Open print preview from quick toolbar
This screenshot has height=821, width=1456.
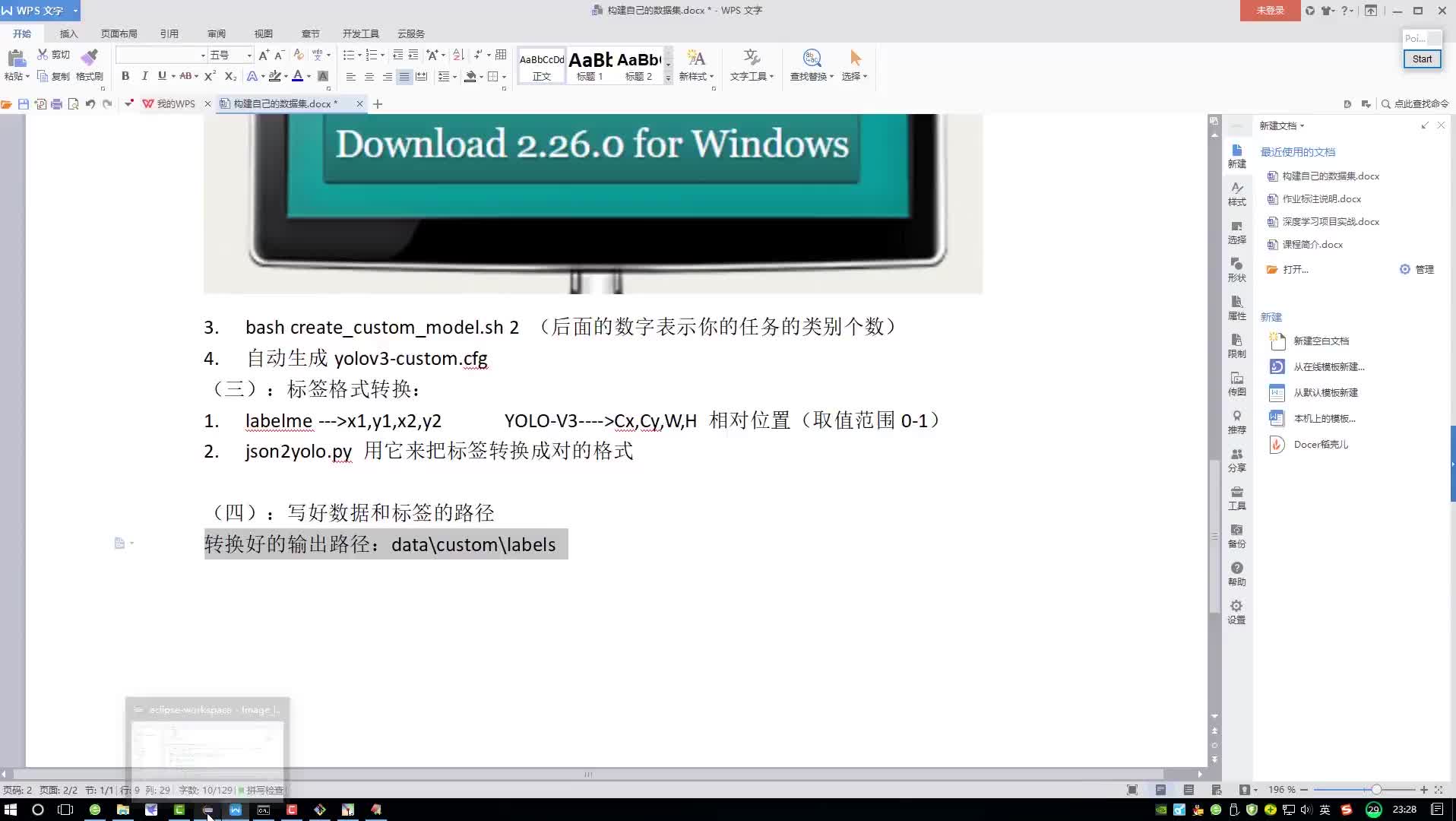pos(73,104)
